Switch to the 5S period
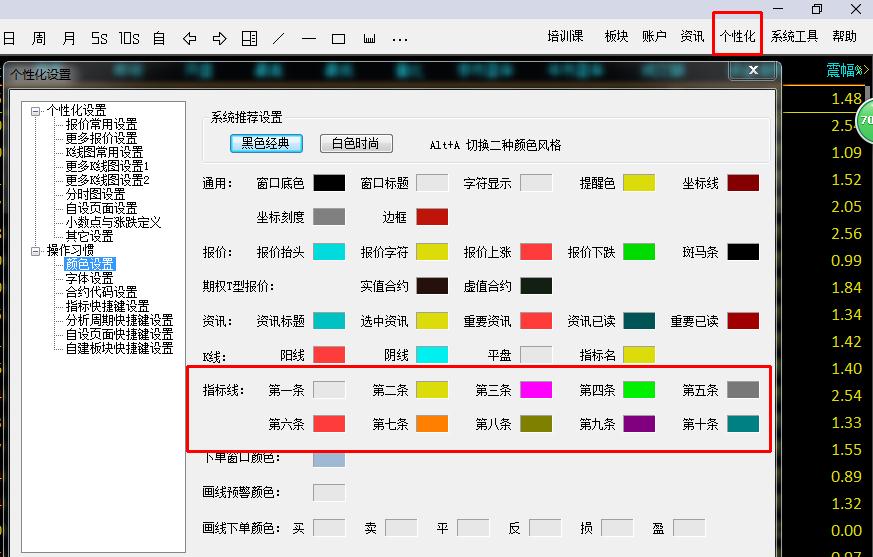 98,39
